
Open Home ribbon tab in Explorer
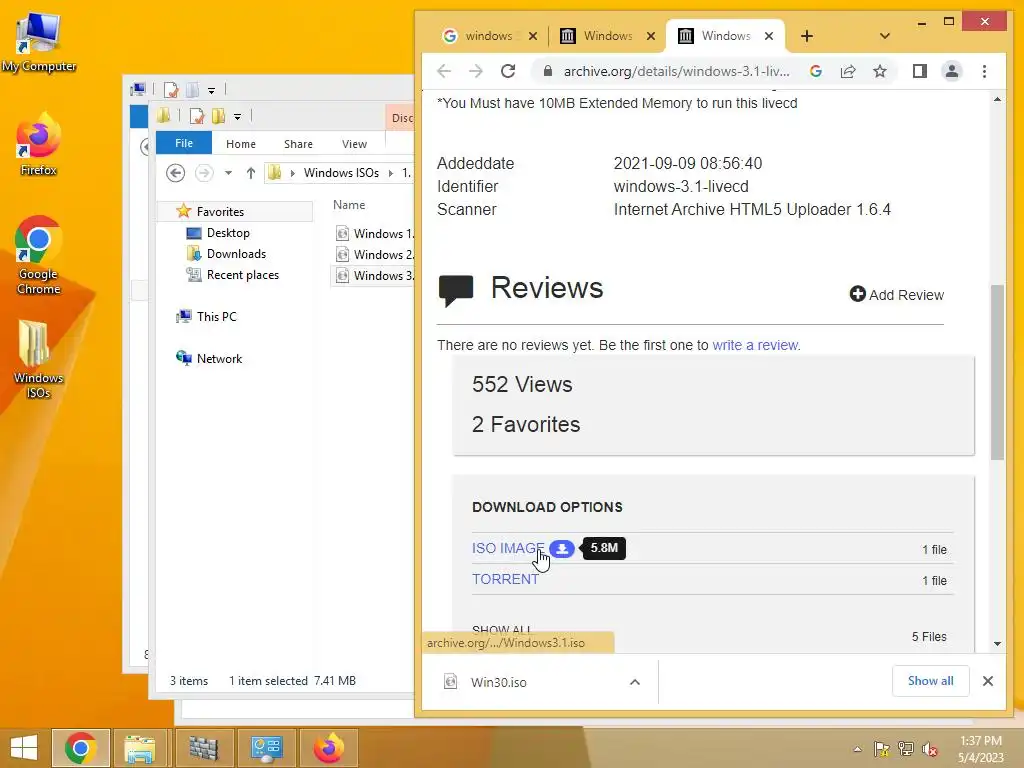241,144
